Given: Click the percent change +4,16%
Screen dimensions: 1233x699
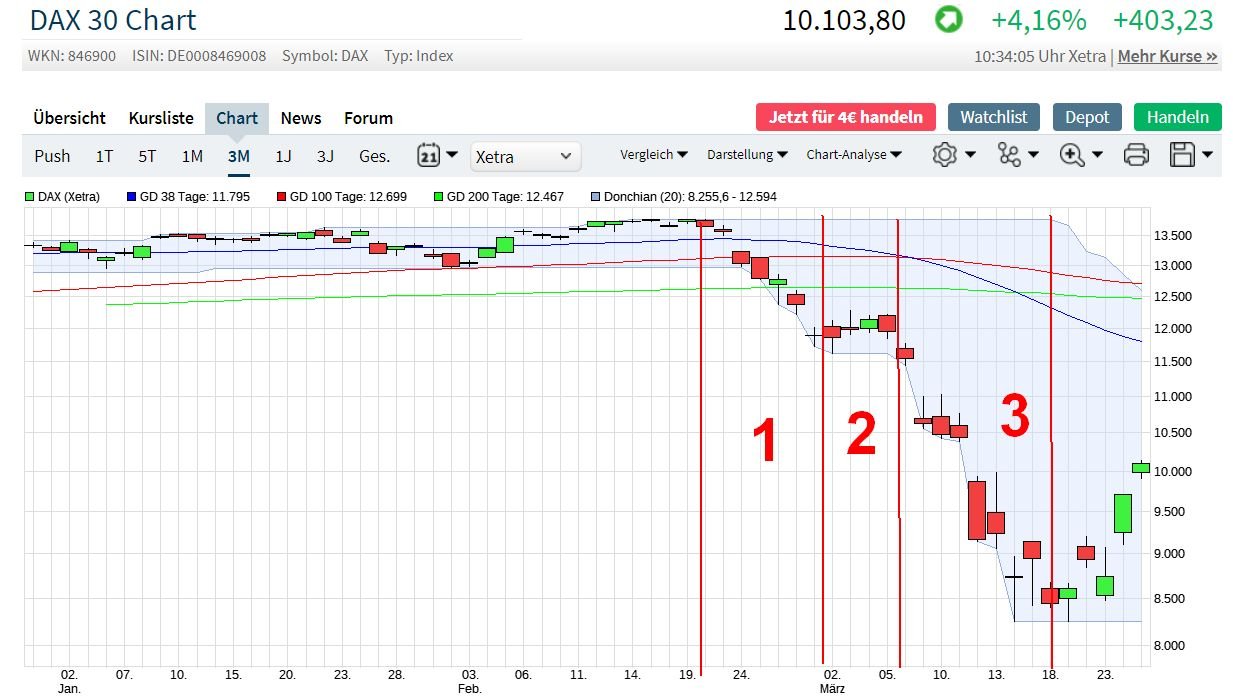Looking at the screenshot, I should coord(1038,20).
